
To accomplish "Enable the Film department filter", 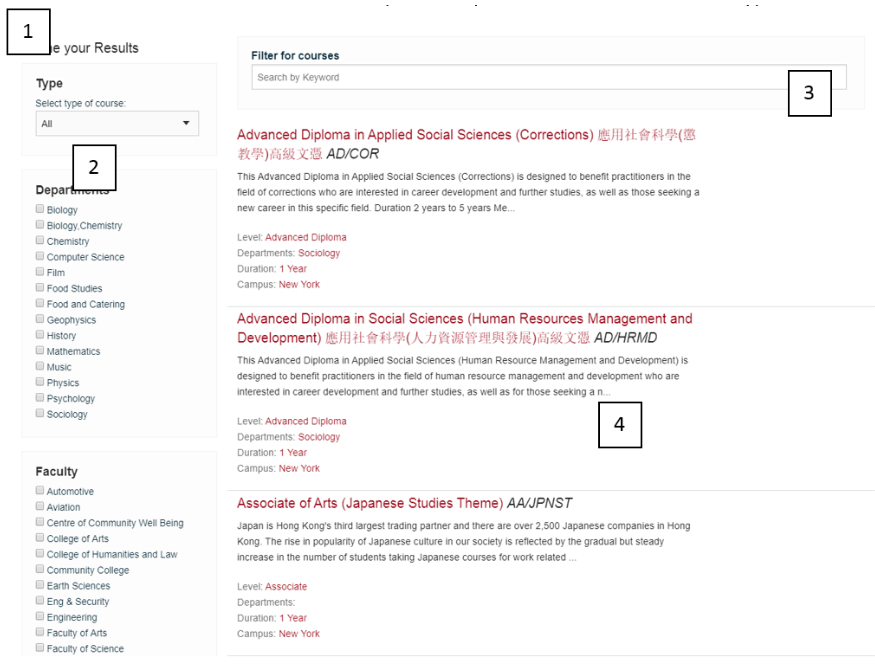I will coord(40,272).
